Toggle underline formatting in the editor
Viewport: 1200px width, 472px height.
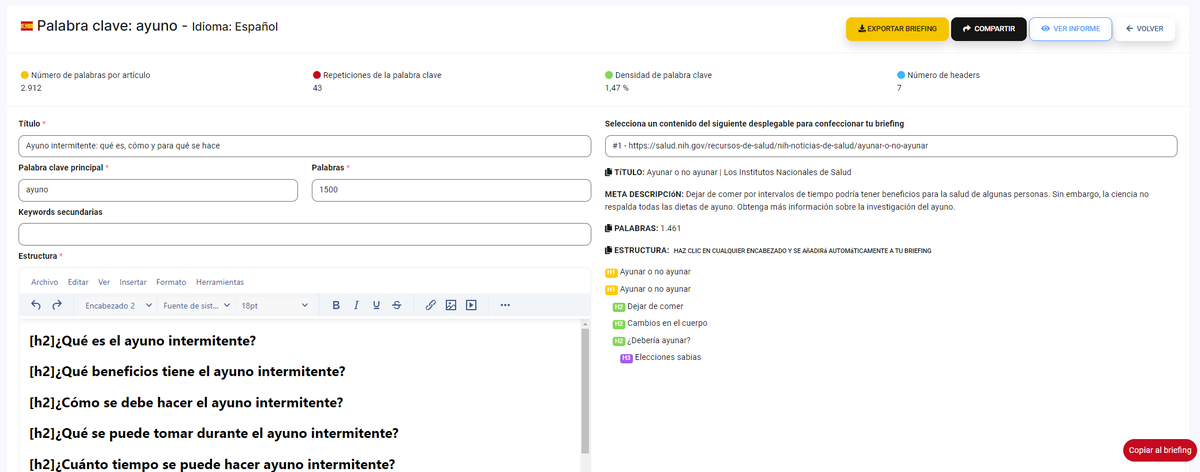click(376, 305)
